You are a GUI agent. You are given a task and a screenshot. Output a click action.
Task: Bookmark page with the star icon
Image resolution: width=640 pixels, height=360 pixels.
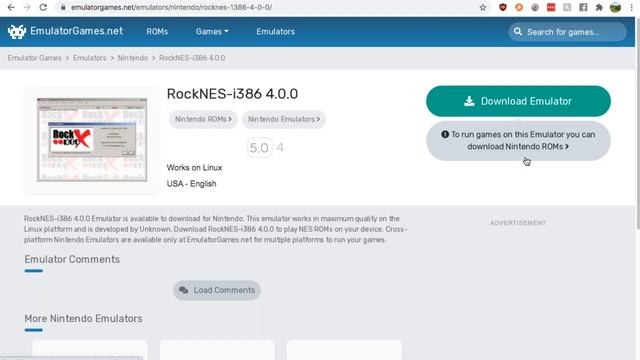pos(483,7)
